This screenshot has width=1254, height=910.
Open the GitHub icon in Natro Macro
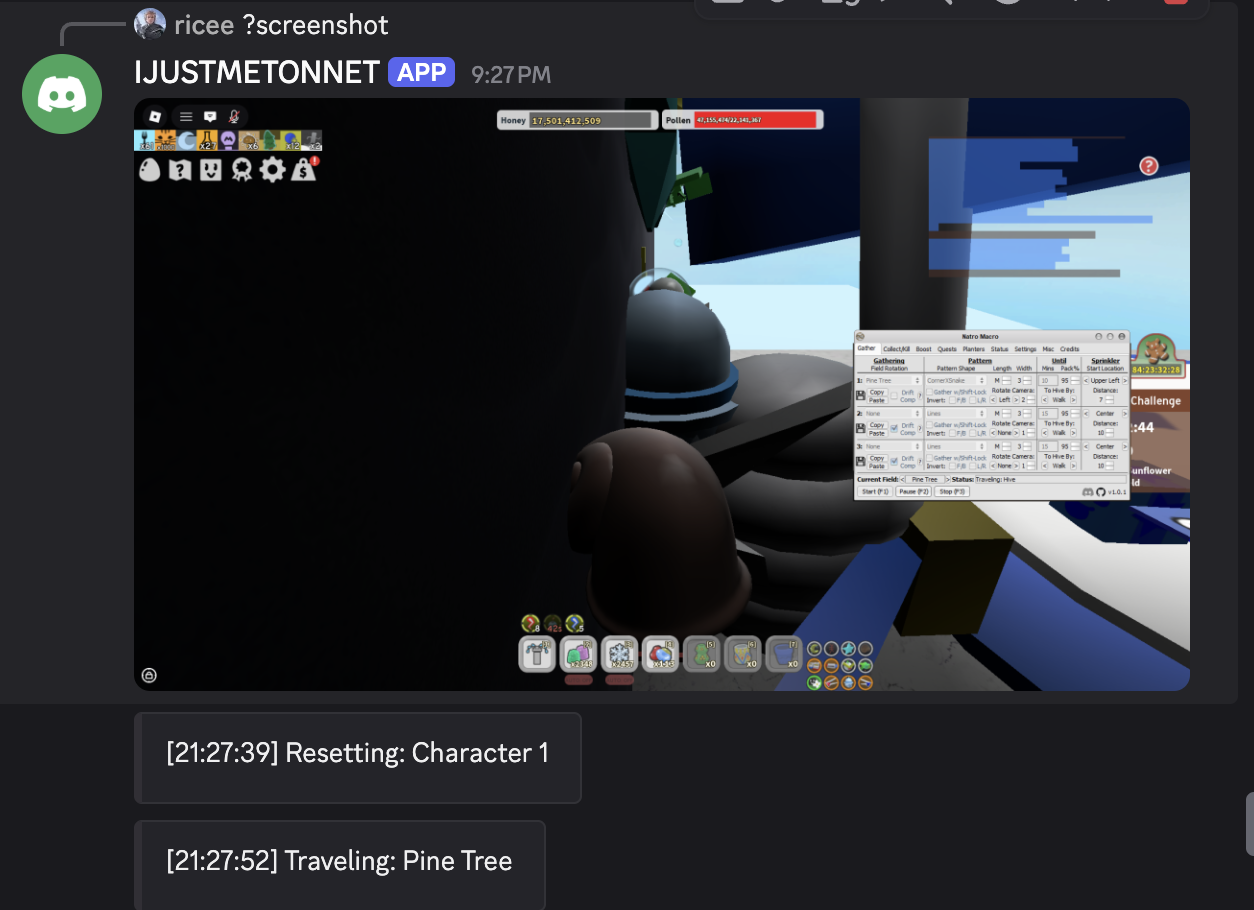click(1101, 491)
